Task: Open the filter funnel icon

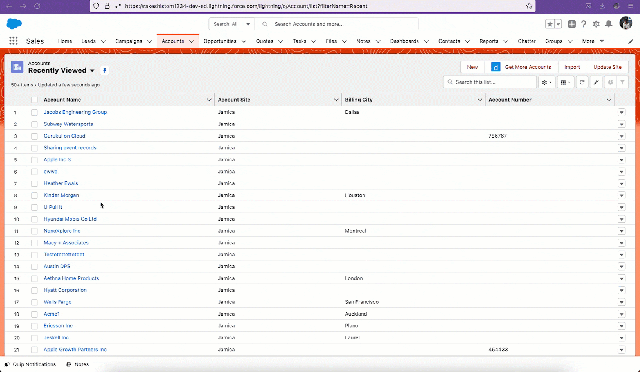Action: (x=622, y=82)
